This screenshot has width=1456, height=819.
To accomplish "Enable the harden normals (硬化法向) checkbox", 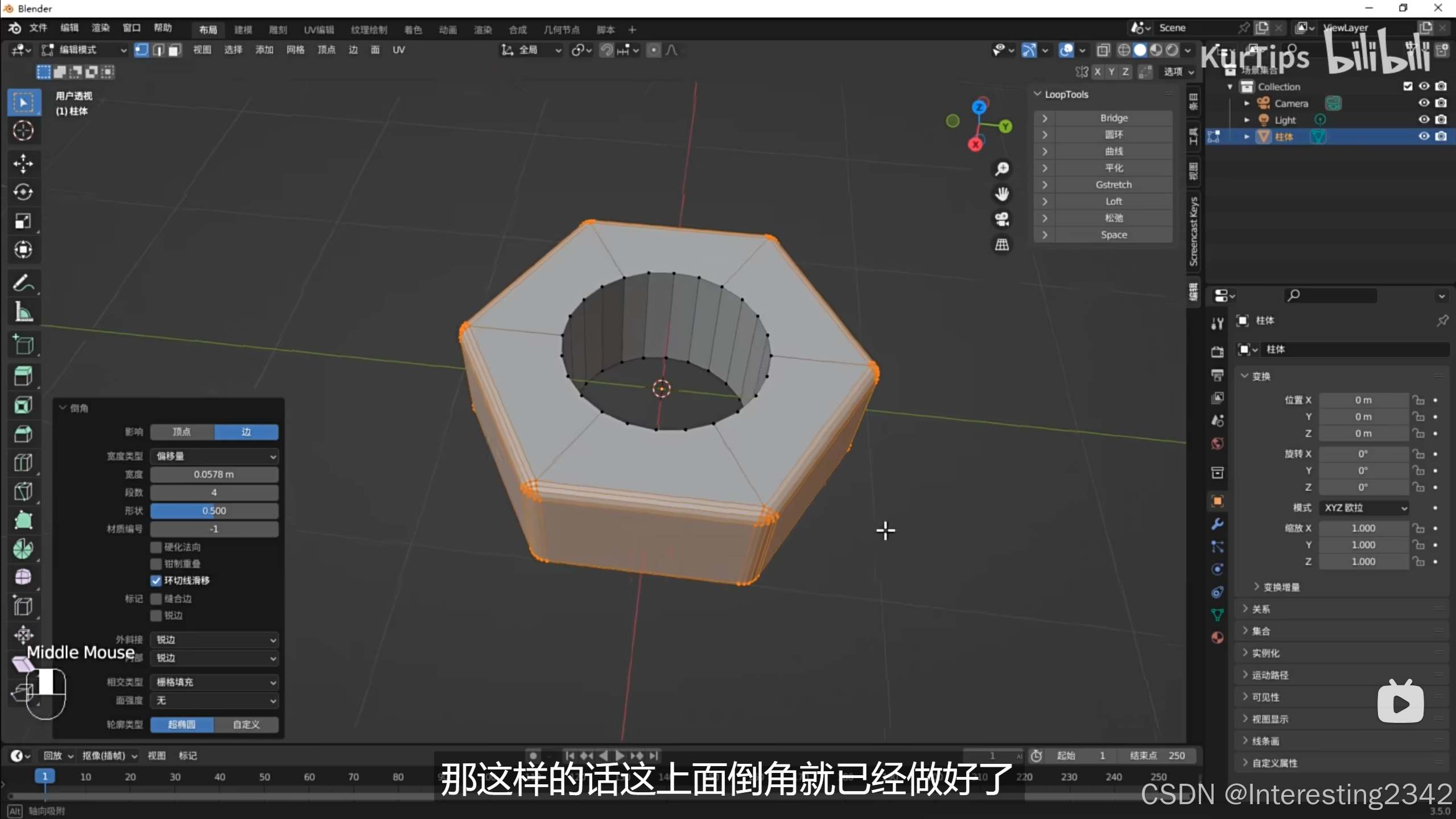I will (x=156, y=547).
